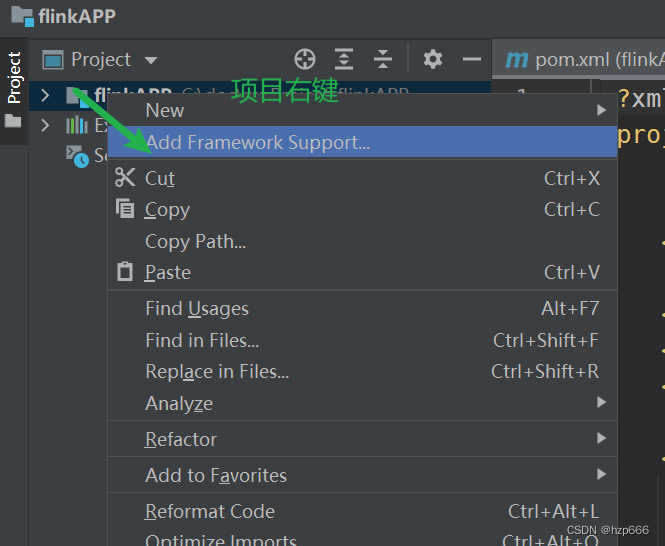This screenshot has height=546, width=665.
Task: Open the Project panel settings gear
Action: pos(432,59)
